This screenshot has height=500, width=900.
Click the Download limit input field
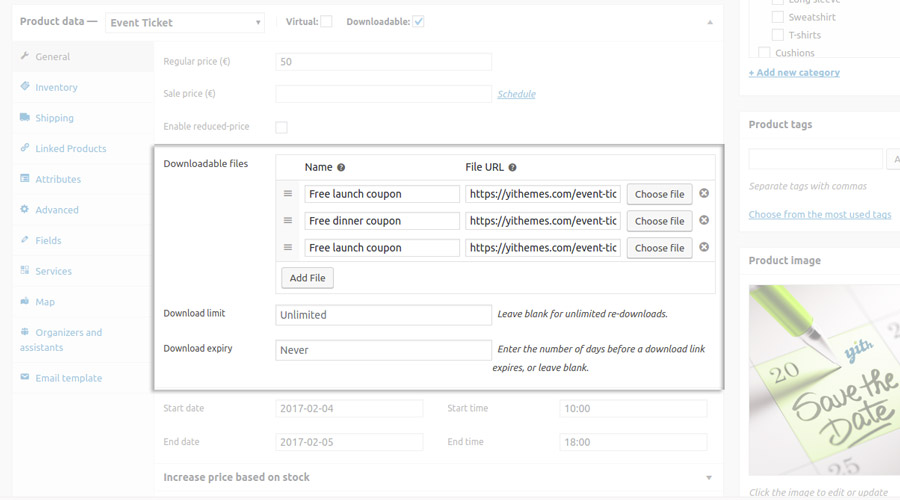click(383, 315)
